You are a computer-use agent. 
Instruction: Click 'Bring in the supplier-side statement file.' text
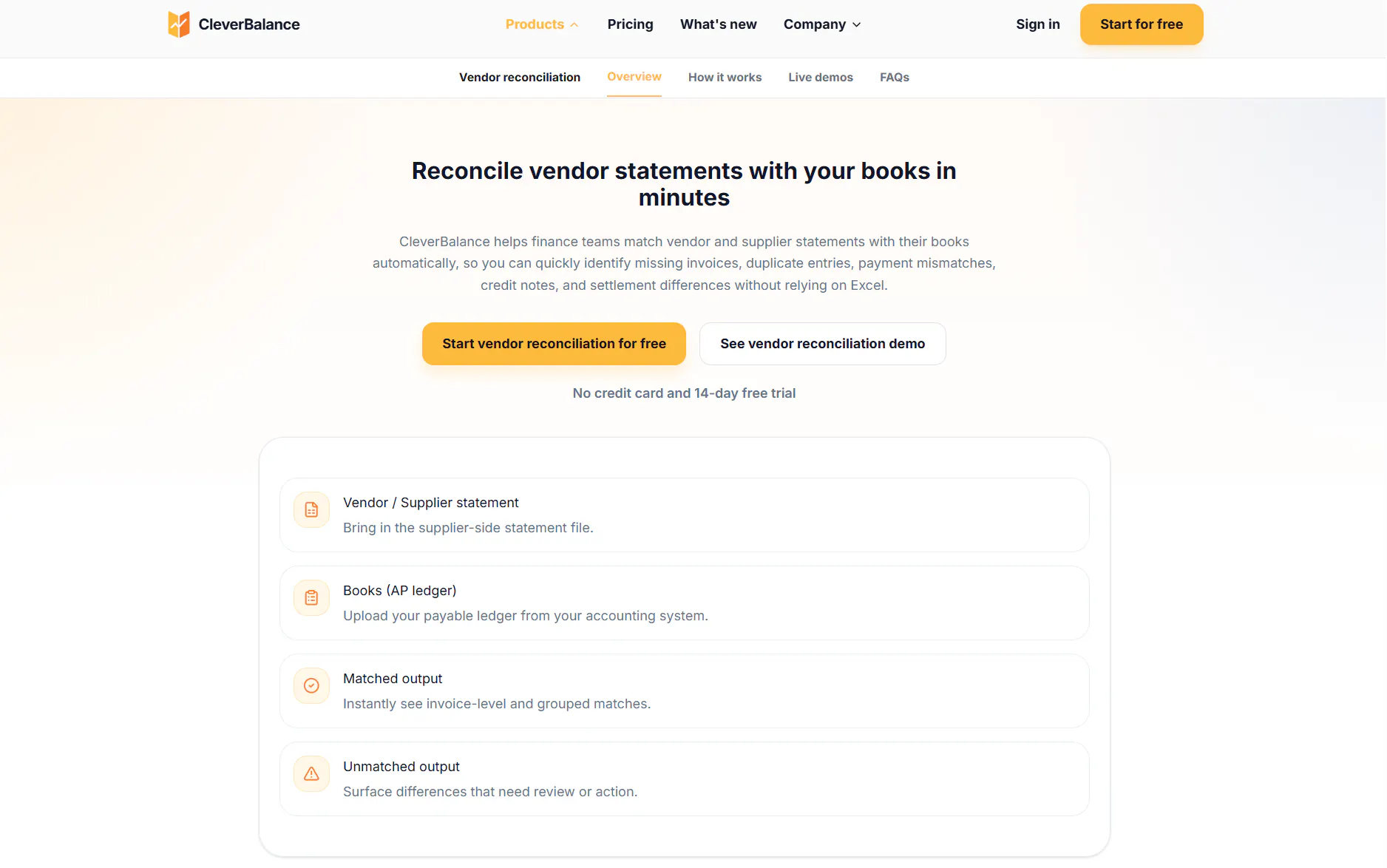pyautogui.click(x=468, y=528)
